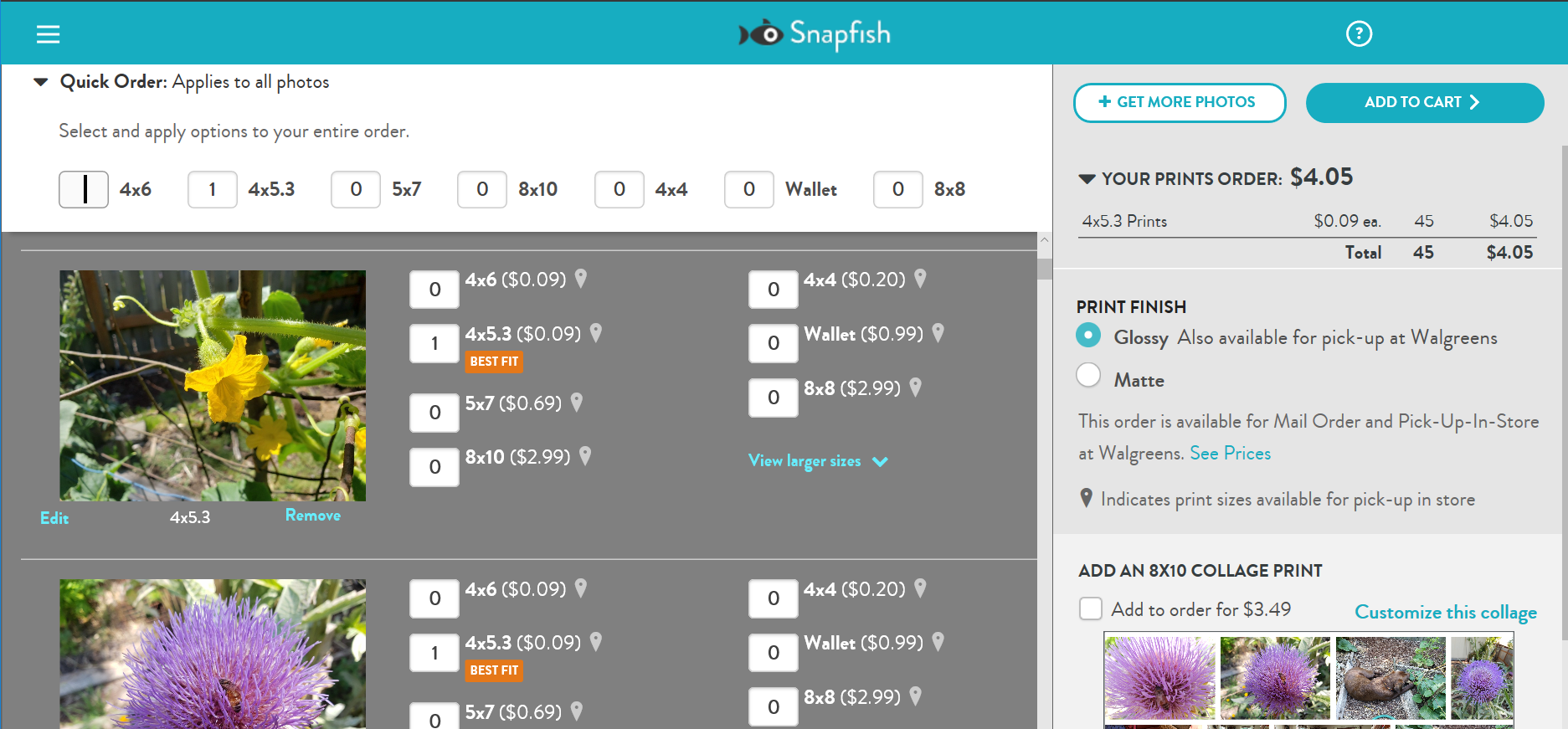
Task: Click the first photo BEST FIT badge
Action: coord(494,362)
